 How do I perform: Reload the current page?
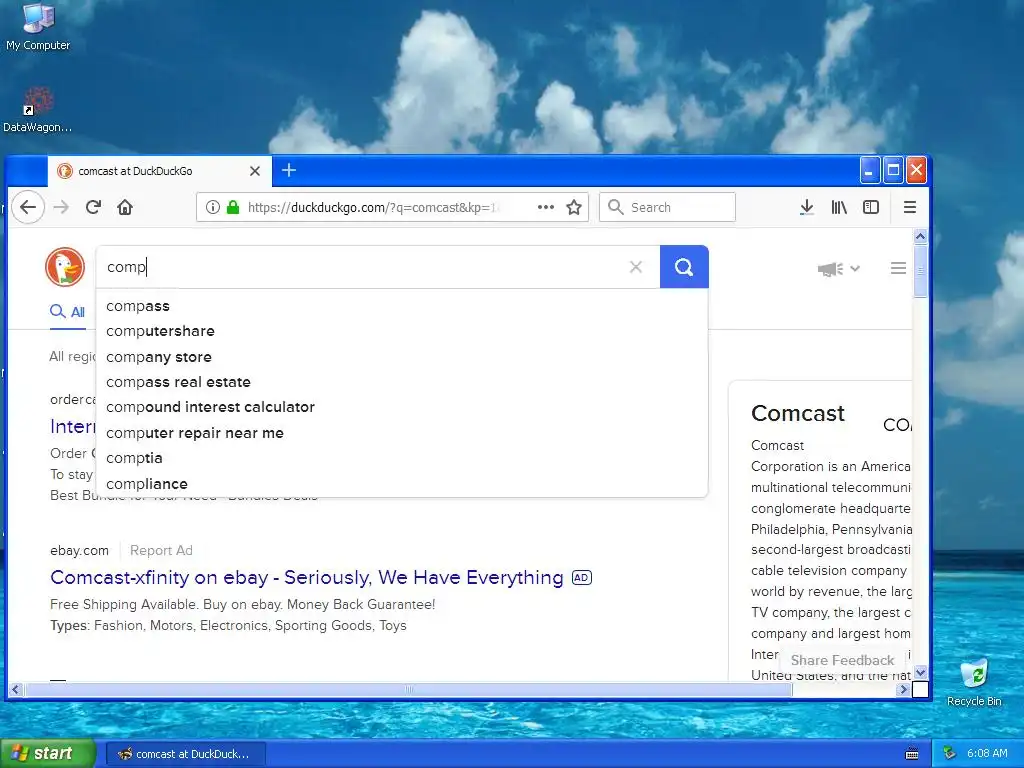tap(93, 208)
